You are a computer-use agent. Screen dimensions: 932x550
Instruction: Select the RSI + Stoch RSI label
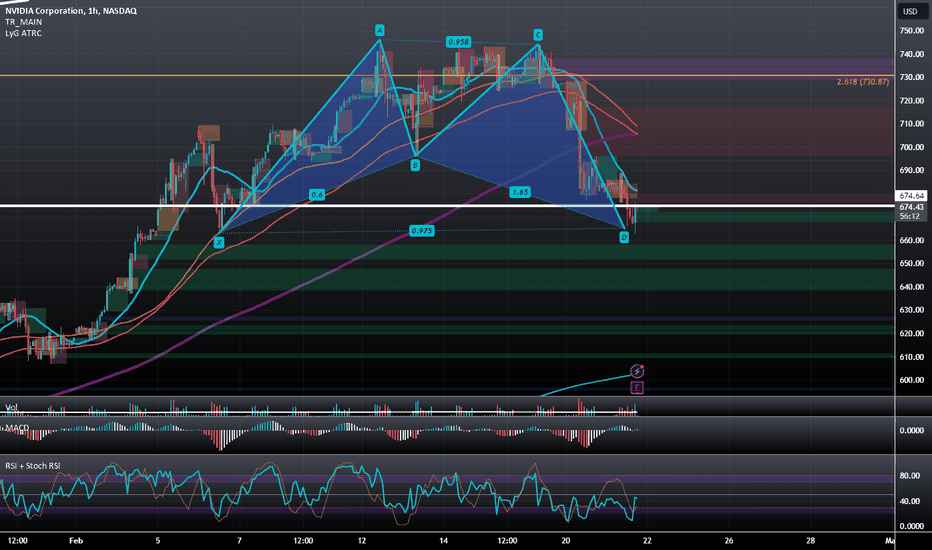pos(33,466)
